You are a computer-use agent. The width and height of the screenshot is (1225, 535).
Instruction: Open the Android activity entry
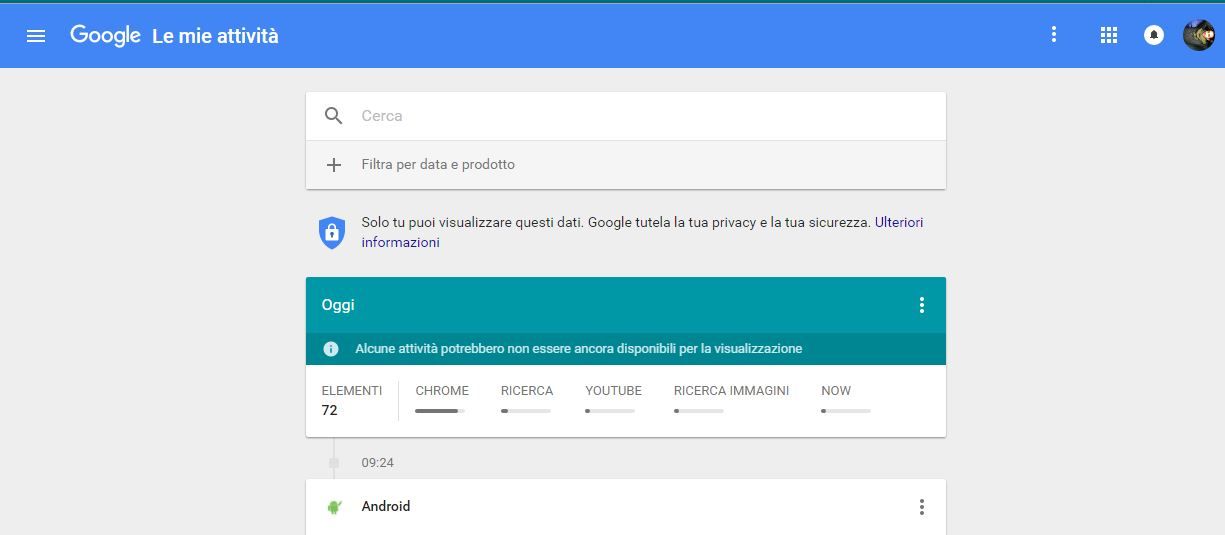pos(626,507)
